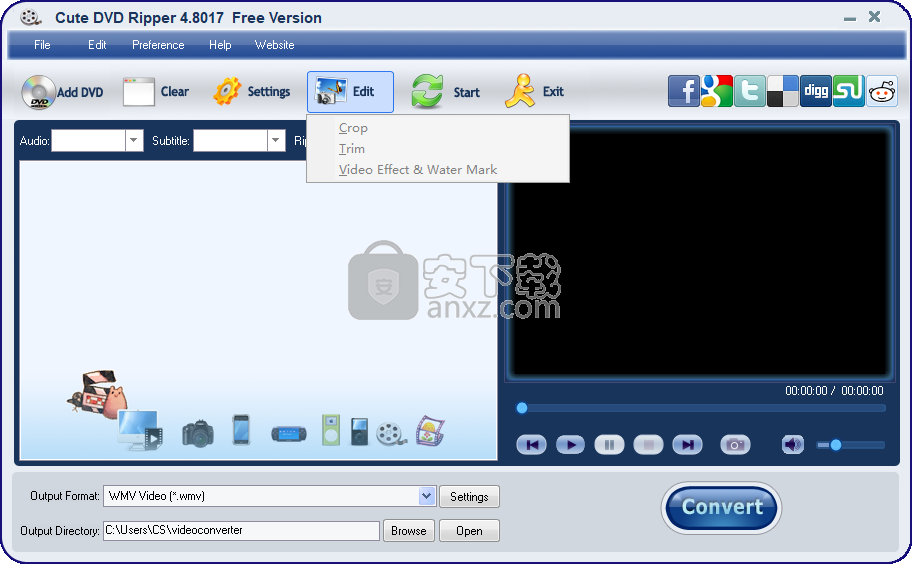Open the File menu
This screenshot has height=564, width=912.
pyautogui.click(x=42, y=45)
